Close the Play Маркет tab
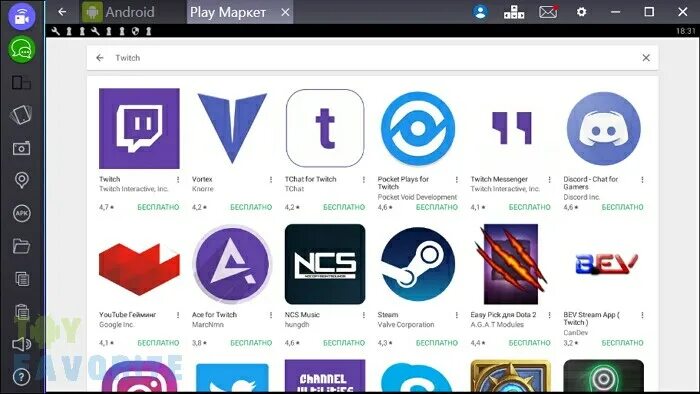The height and width of the screenshot is (394, 700). coord(285,12)
